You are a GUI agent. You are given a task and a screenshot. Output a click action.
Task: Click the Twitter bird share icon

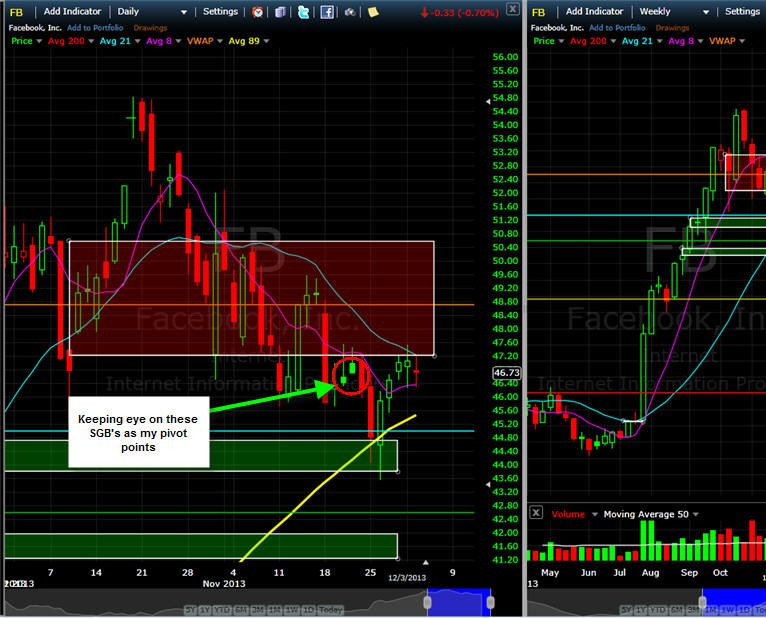click(303, 12)
